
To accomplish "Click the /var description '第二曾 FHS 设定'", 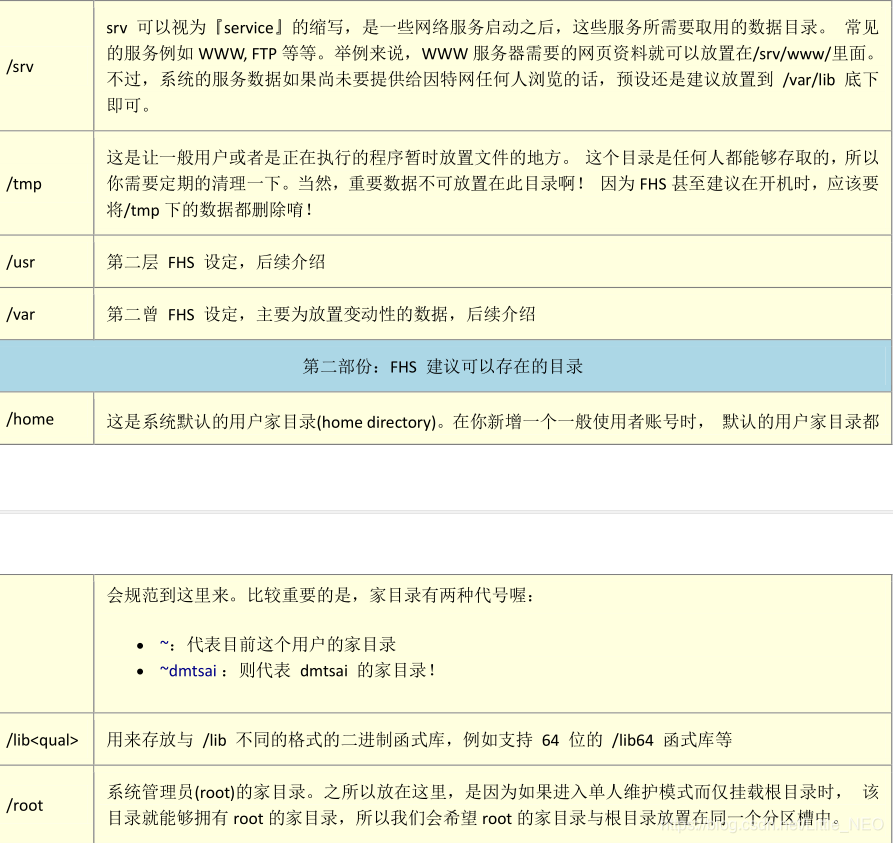I will click(173, 314).
